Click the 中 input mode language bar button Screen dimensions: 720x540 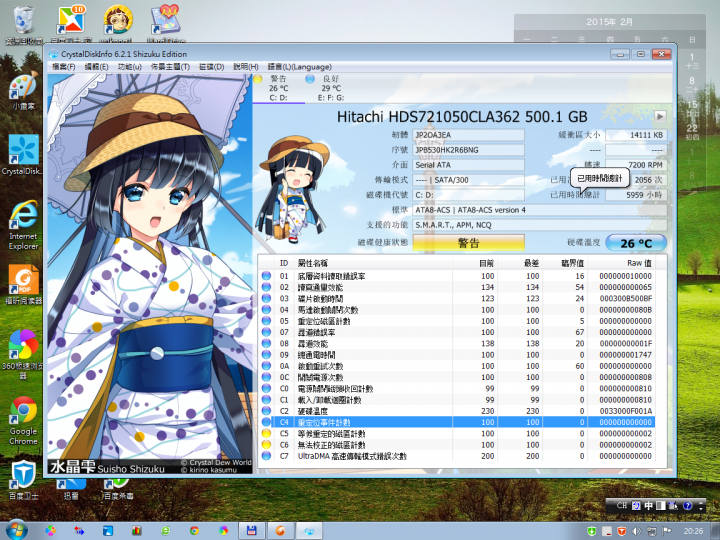pyautogui.click(x=648, y=506)
